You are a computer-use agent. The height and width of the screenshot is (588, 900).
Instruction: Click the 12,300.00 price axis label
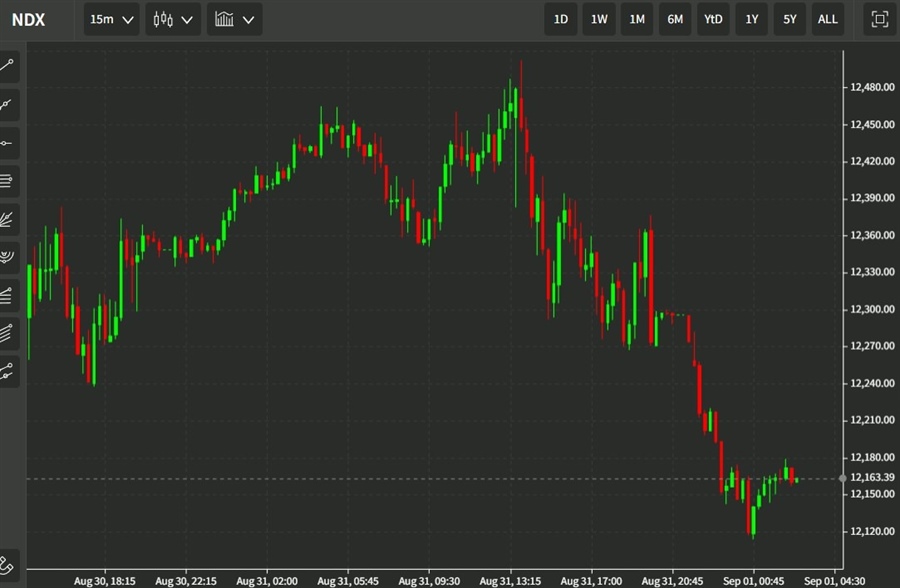pyautogui.click(x=872, y=310)
